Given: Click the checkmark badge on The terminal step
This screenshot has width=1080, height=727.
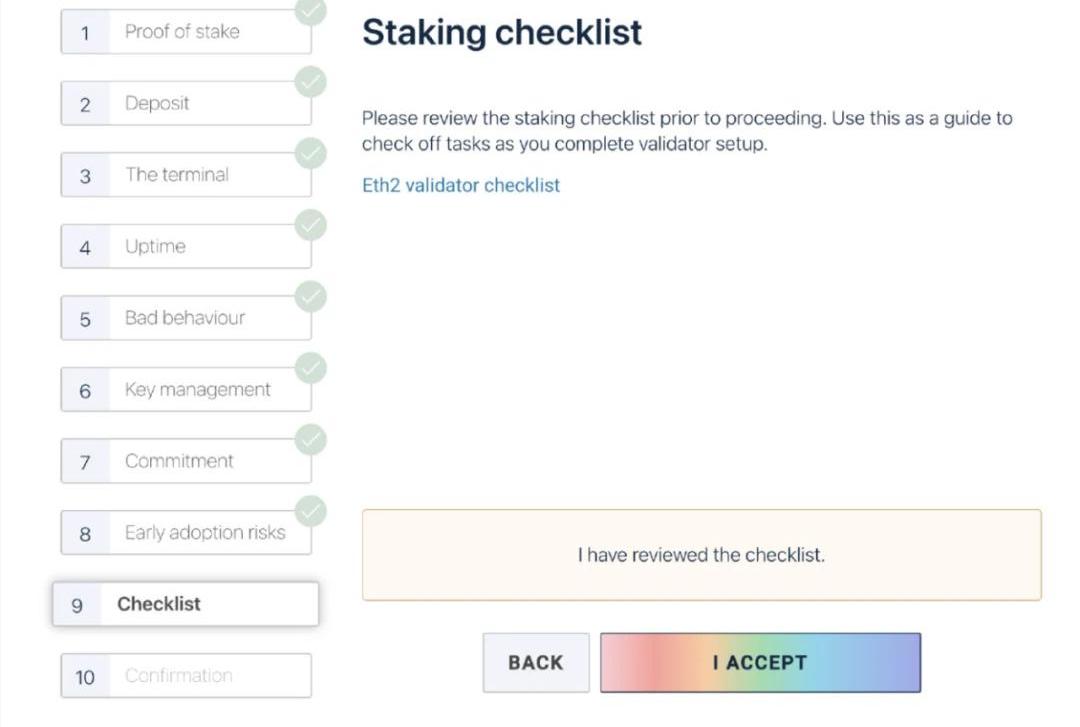Looking at the screenshot, I should (x=311, y=154).
